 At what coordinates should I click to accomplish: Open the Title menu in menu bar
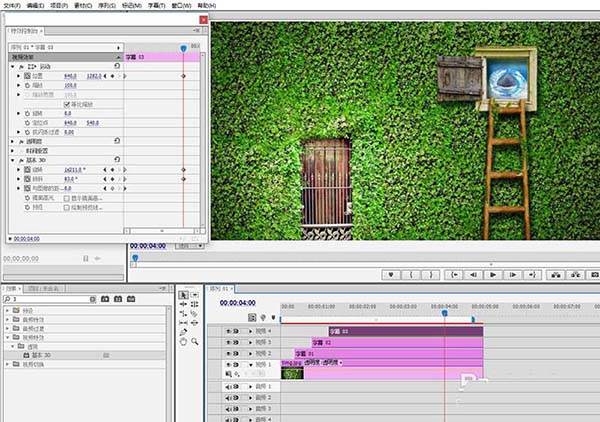point(157,5)
